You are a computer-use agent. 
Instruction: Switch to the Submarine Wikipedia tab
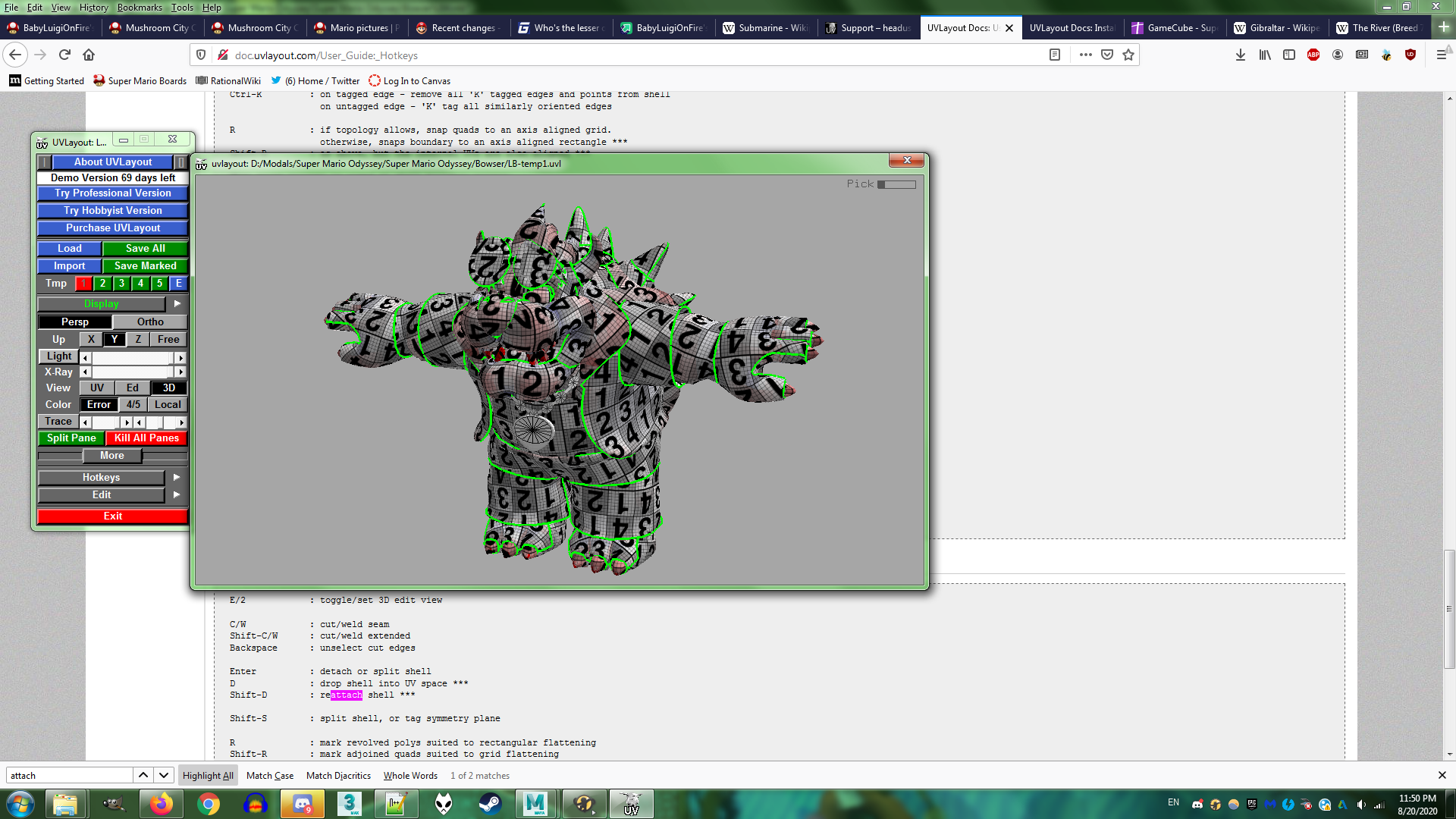[767, 28]
